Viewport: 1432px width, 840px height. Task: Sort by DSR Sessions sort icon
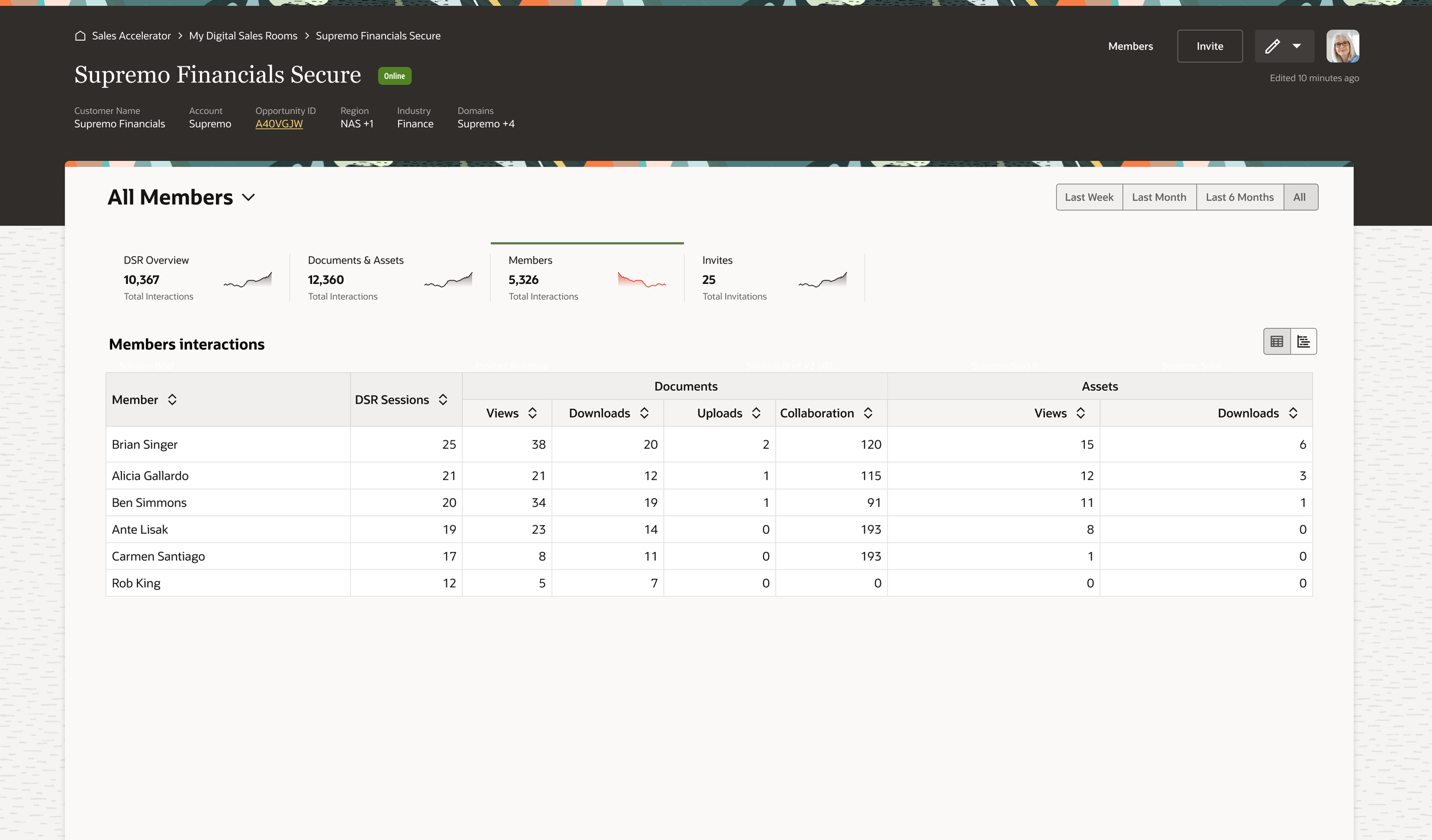(443, 400)
